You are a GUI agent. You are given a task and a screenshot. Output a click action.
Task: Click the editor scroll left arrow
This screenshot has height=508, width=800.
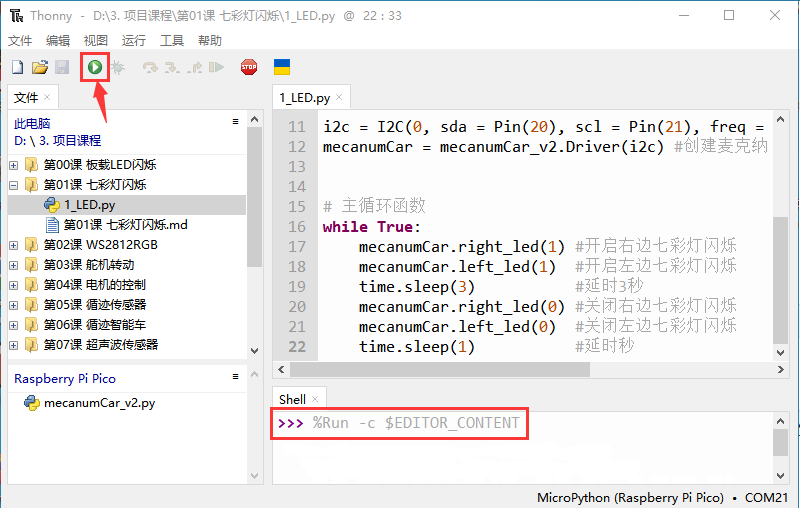click(281, 369)
